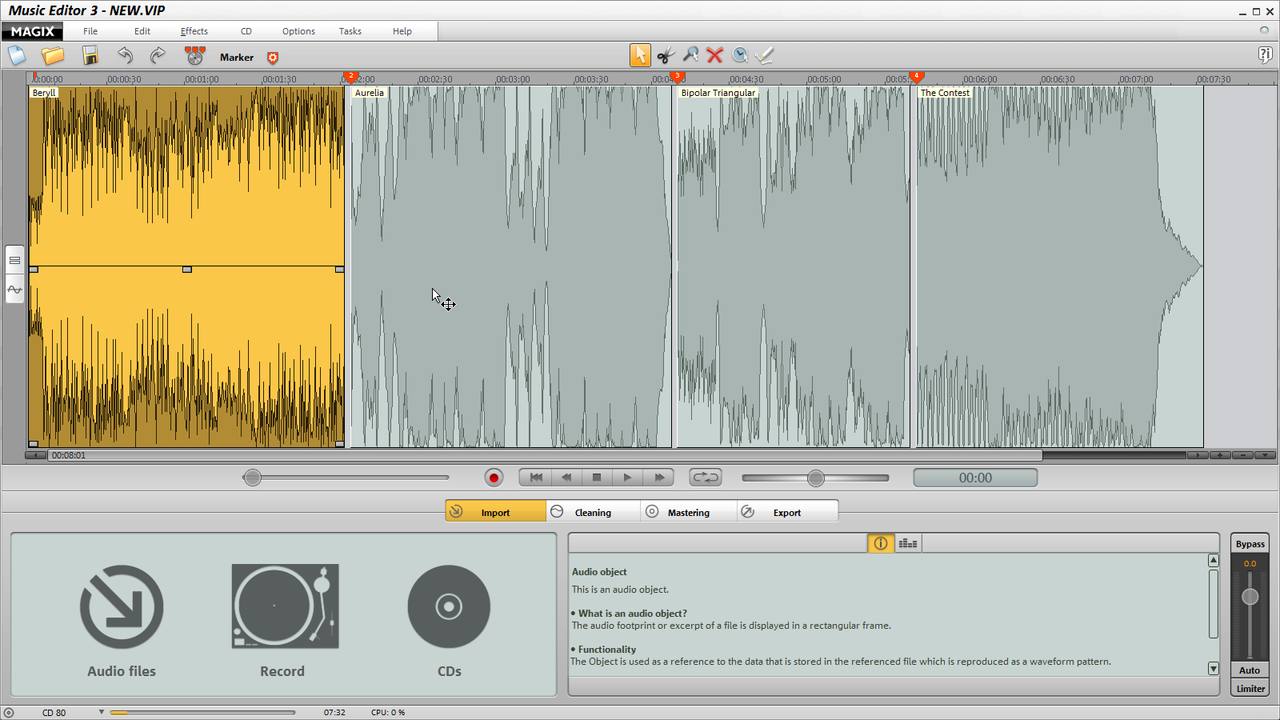Select the scissors cut tool
This screenshot has height=720, width=1280.
point(665,56)
